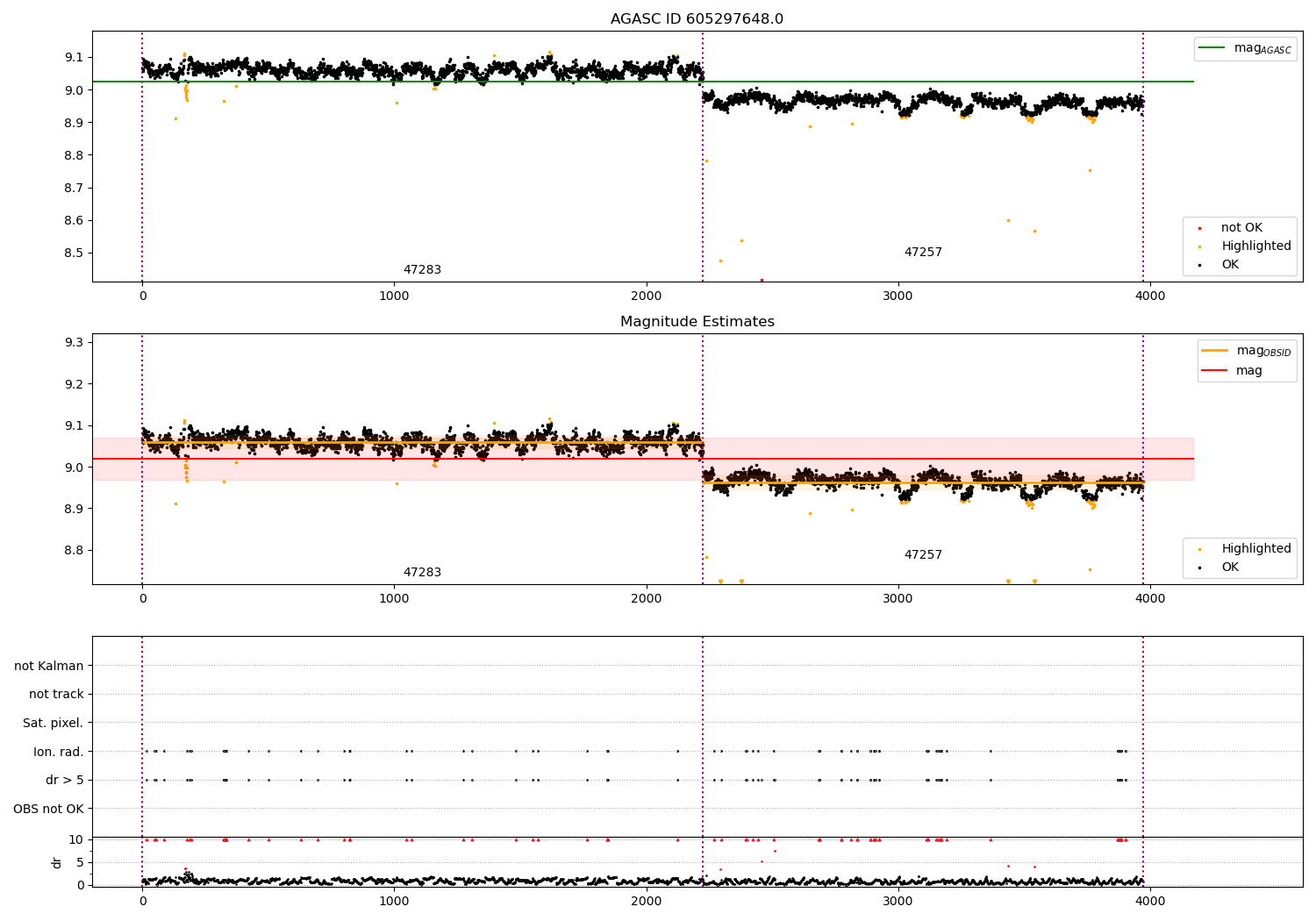Screen dimensions: 1316x921
Task: Select 'not OK' in the AGASC plot legend
Action: [x=1240, y=228]
